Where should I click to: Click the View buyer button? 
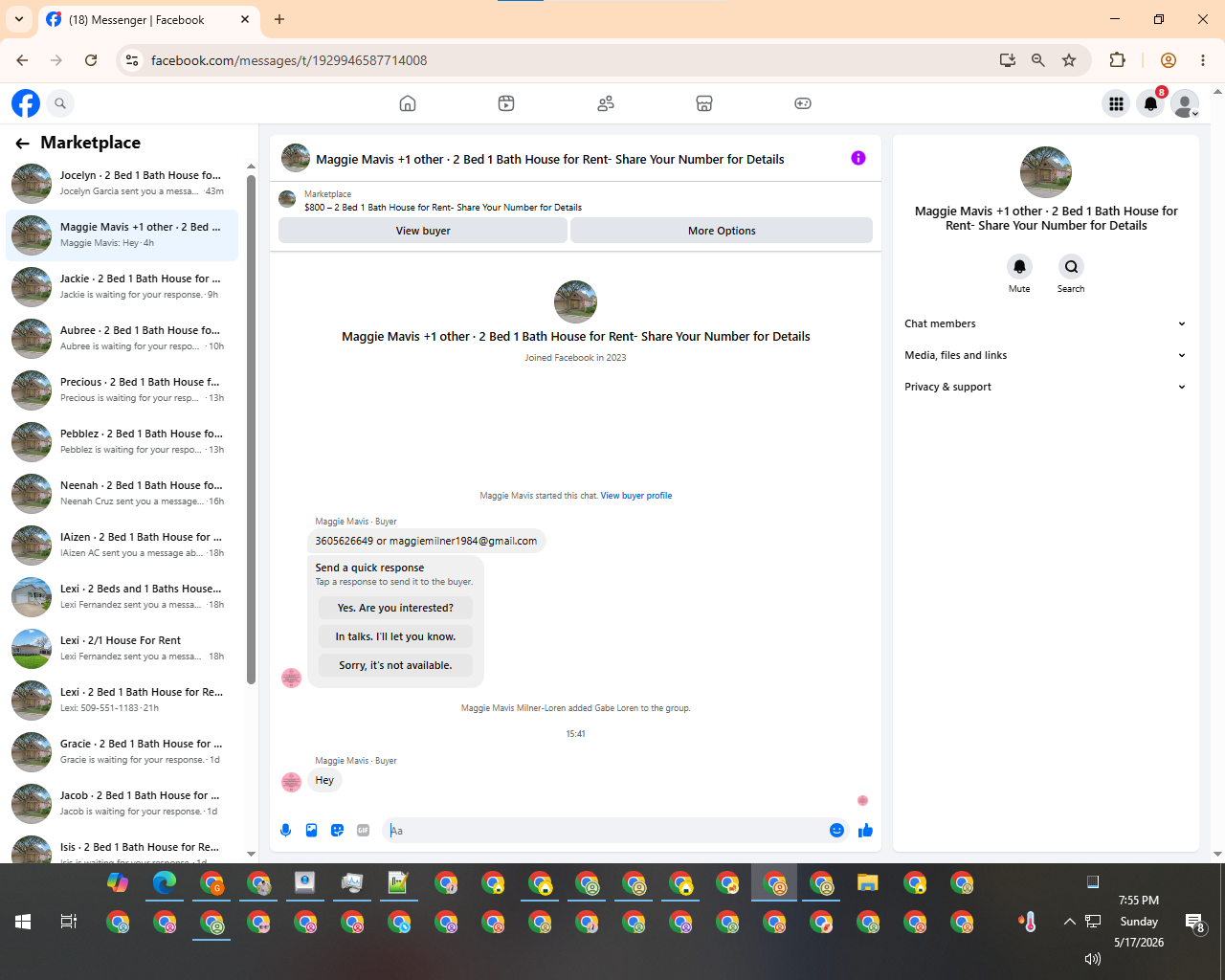point(423,231)
